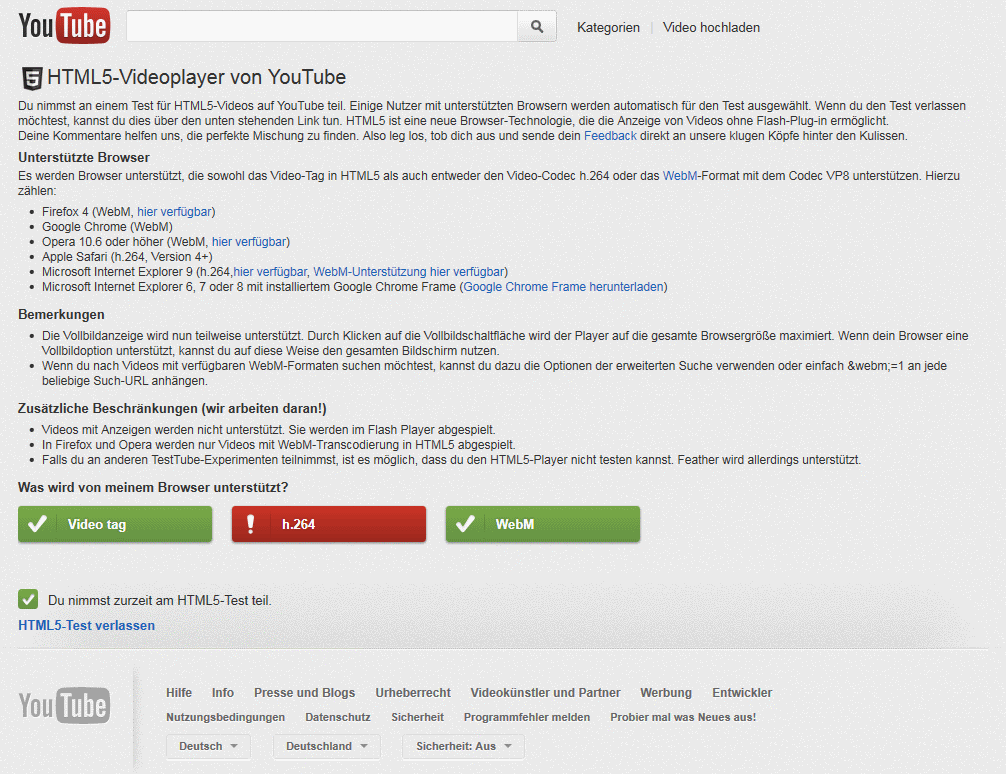Screen dimensions: 1006x774
Task: Click the 'HTML5-Videoplayer von YouTube' title
Action: [196, 77]
